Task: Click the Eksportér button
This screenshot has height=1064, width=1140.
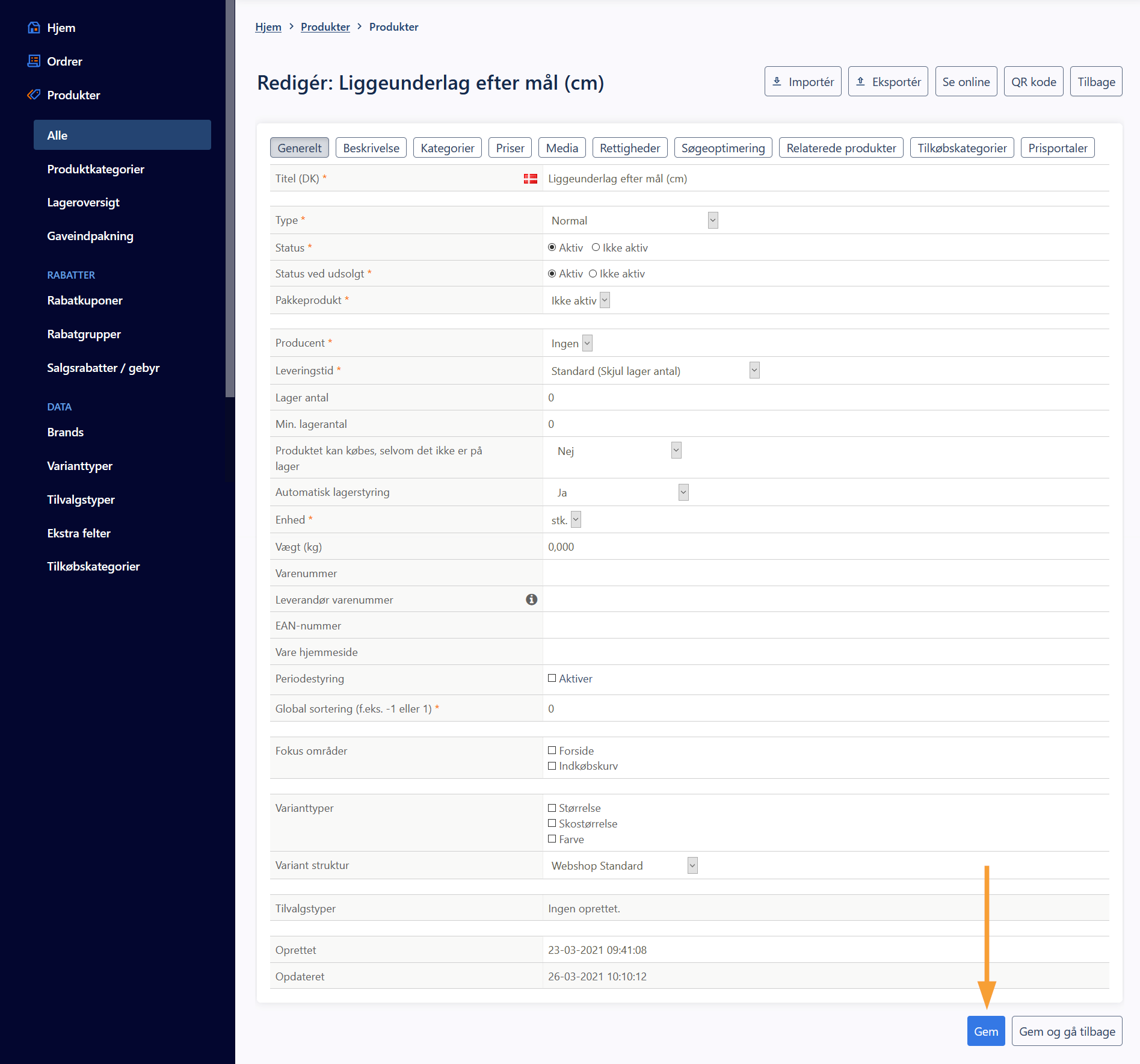Action: coord(888,81)
